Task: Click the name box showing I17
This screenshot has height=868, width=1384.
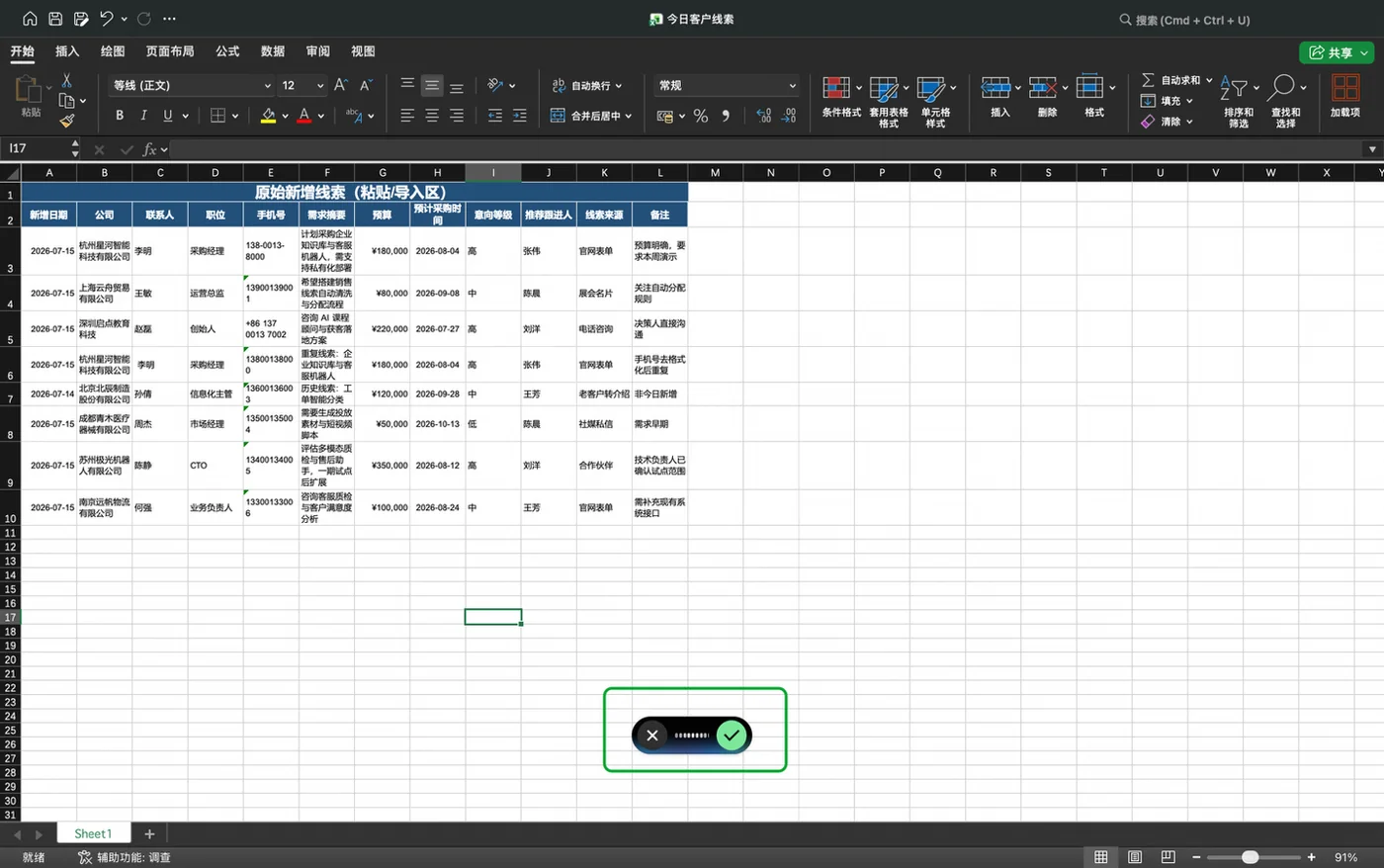Action: tap(40, 149)
